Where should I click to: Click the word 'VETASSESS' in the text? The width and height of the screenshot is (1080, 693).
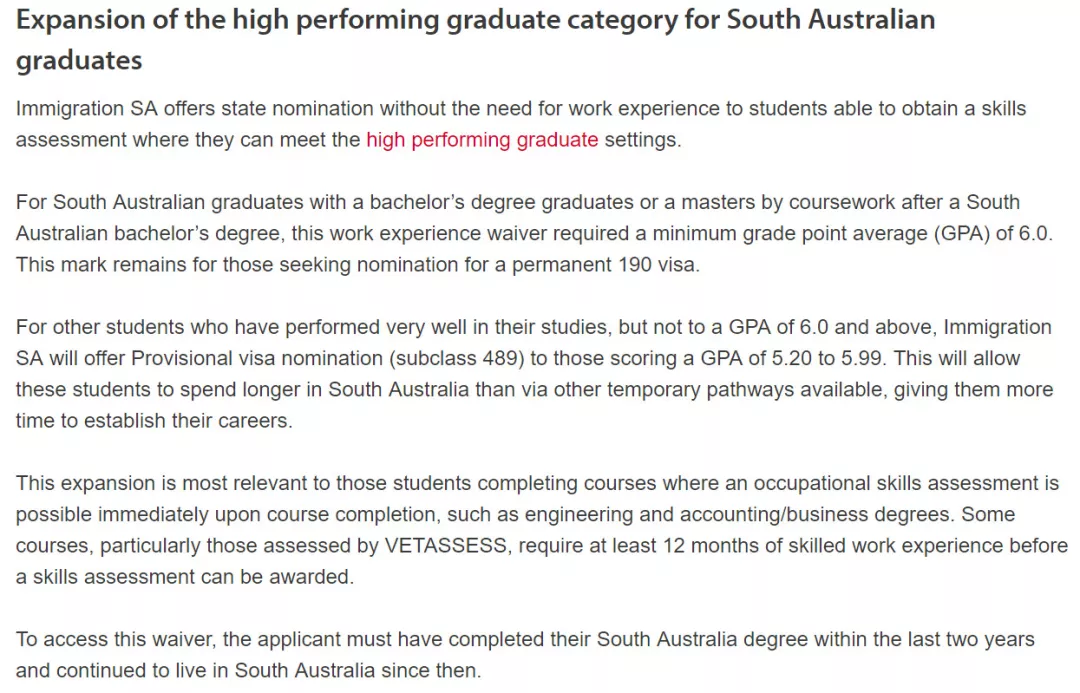pyautogui.click(x=446, y=546)
